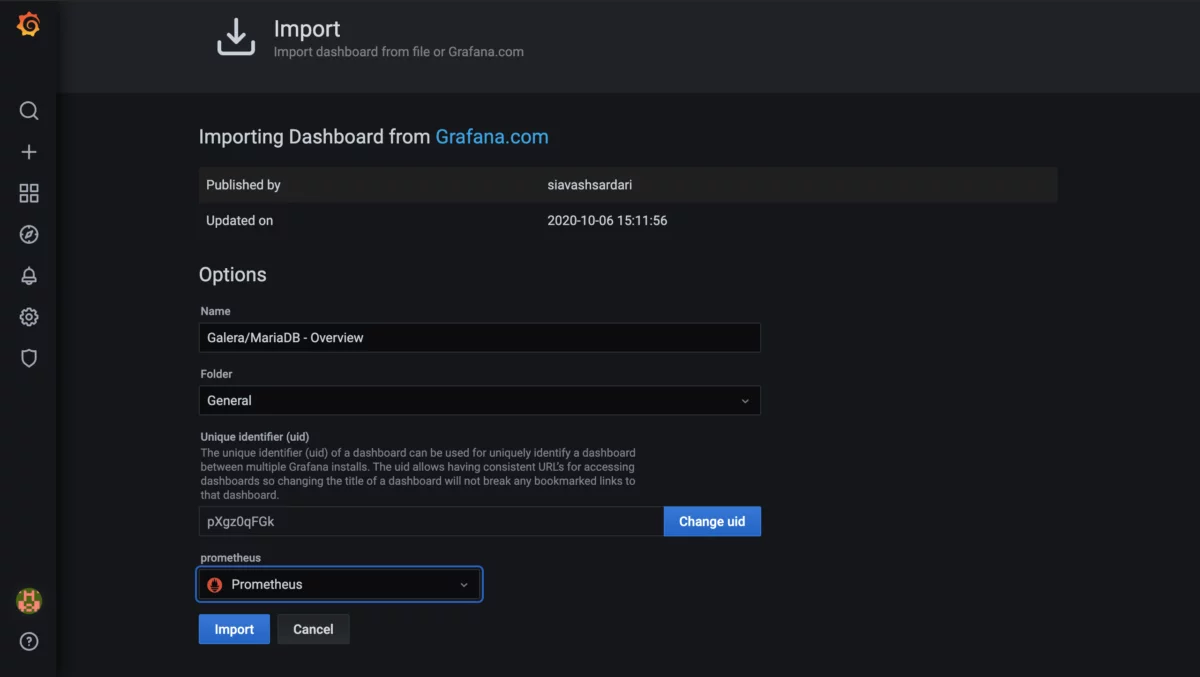Click the uid field pXgz0qFGk

[431, 521]
